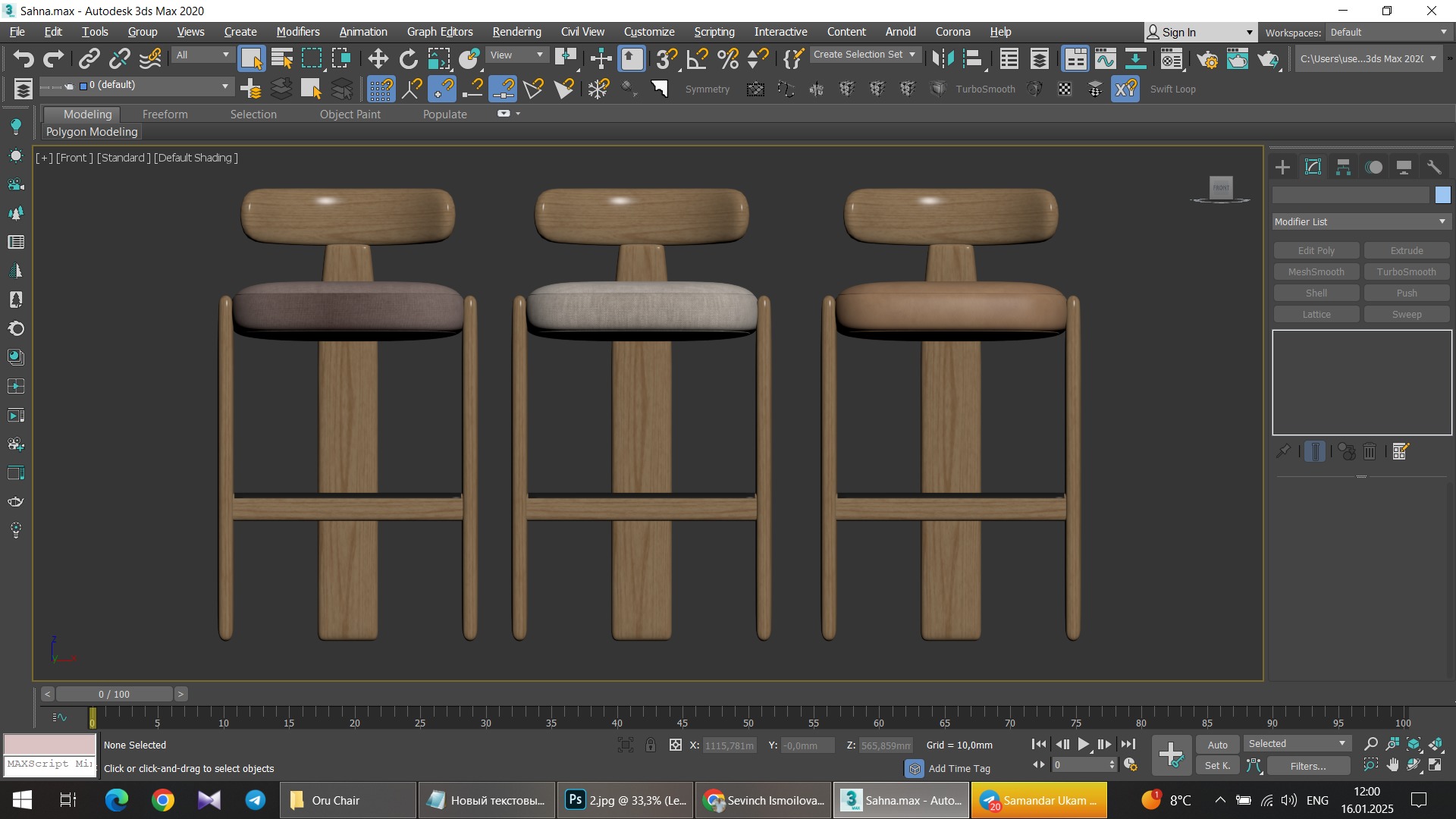Open the Motion command panel tab
The width and height of the screenshot is (1456, 819).
click(1373, 167)
